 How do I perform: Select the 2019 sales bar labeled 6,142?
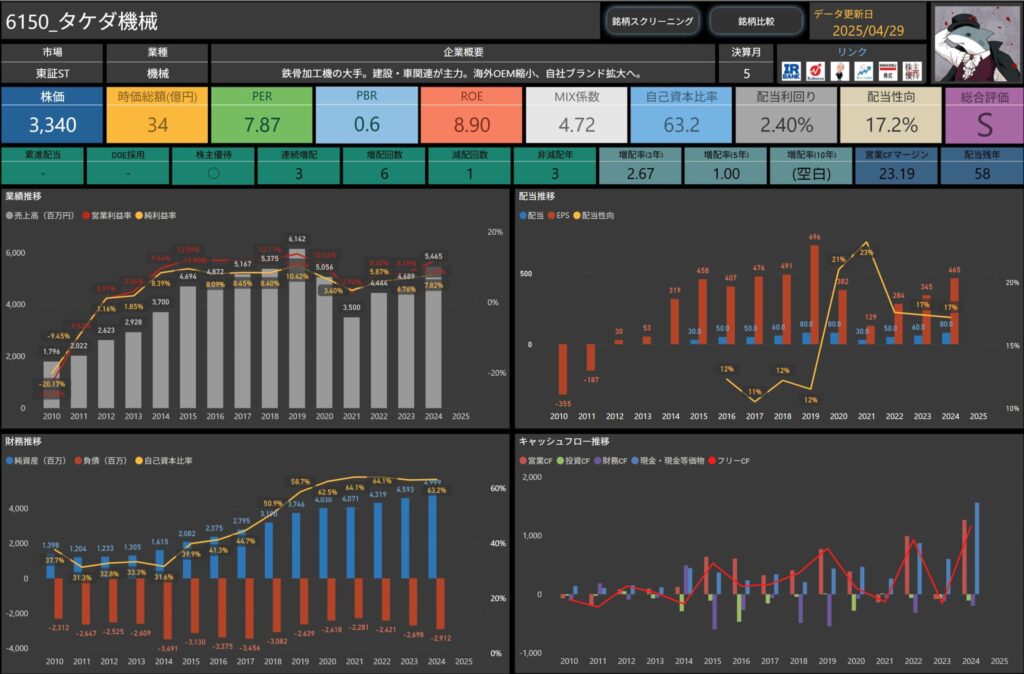pos(297,329)
